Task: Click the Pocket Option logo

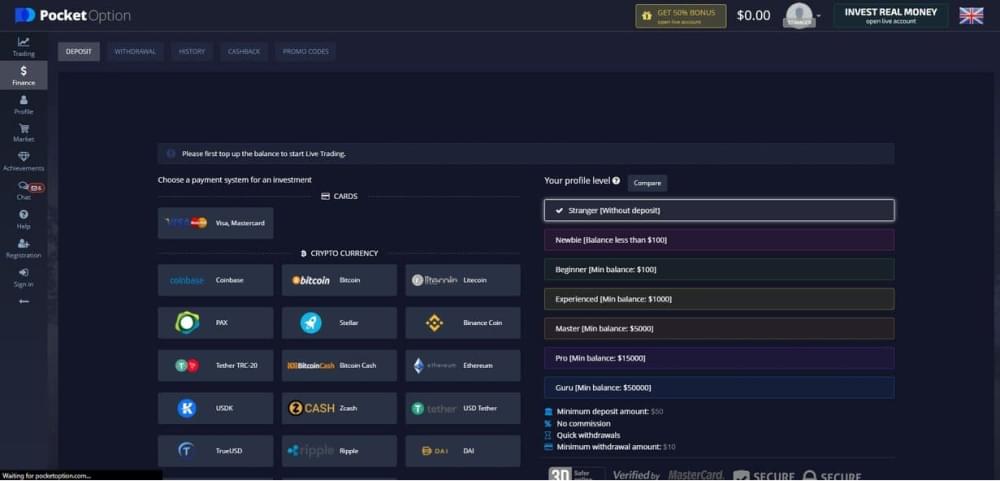Action: tap(72, 15)
